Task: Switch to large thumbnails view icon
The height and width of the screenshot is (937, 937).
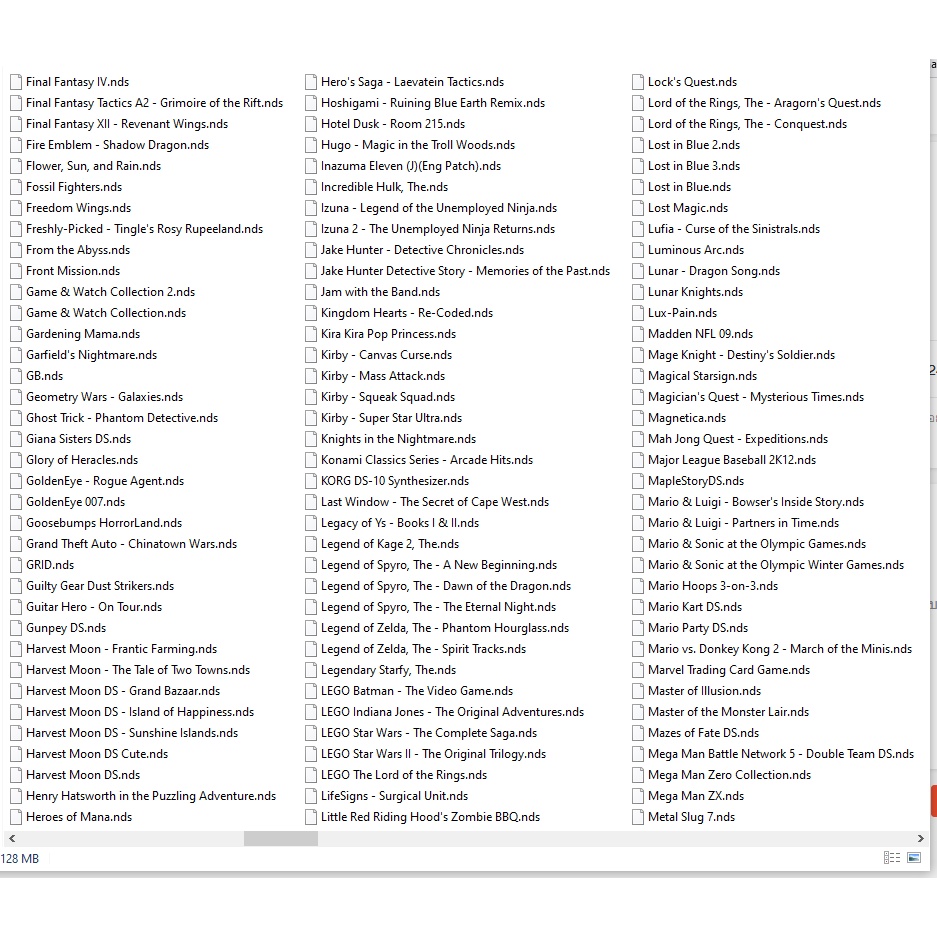Action: click(913, 858)
